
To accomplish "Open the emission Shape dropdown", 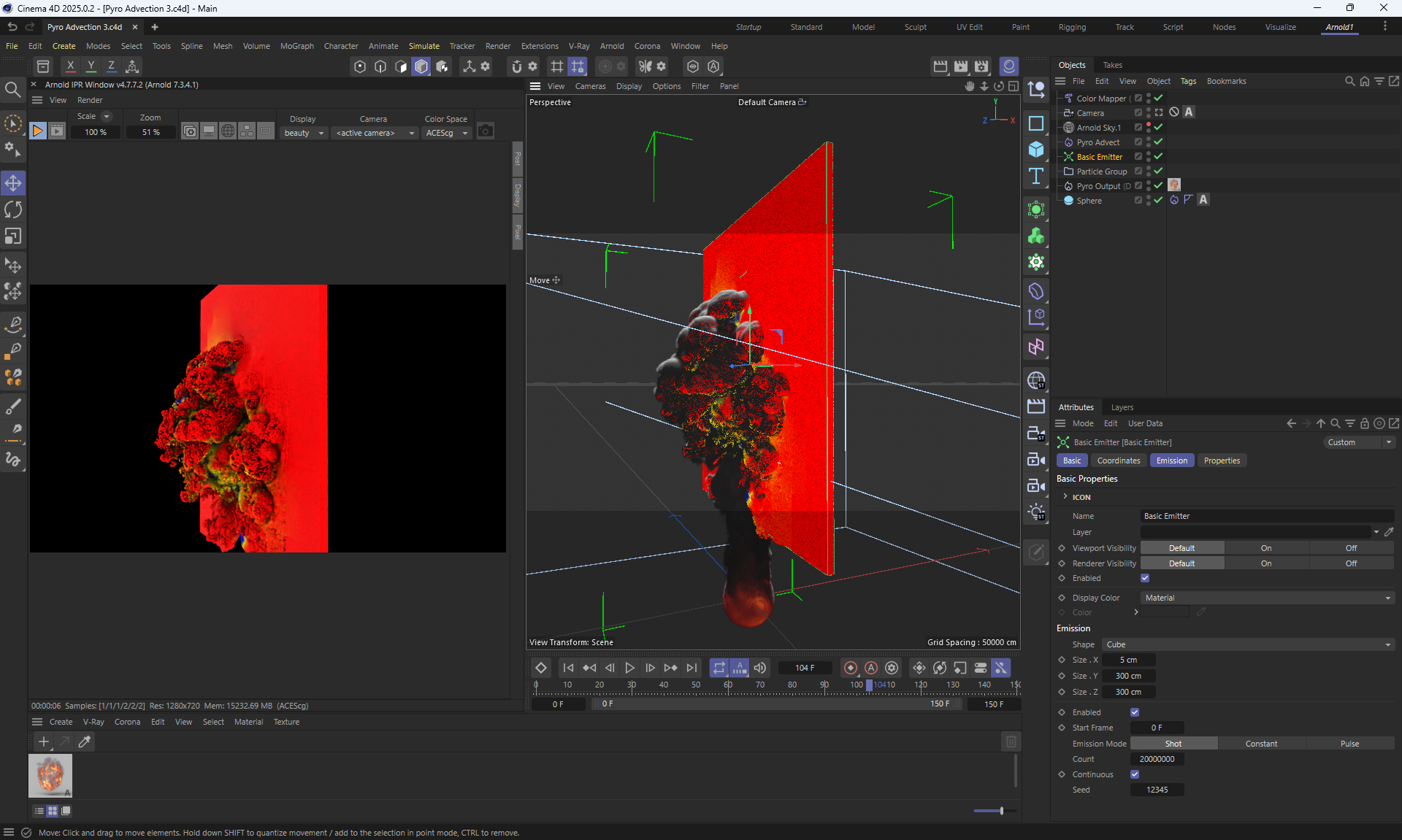I will click(x=1248, y=644).
